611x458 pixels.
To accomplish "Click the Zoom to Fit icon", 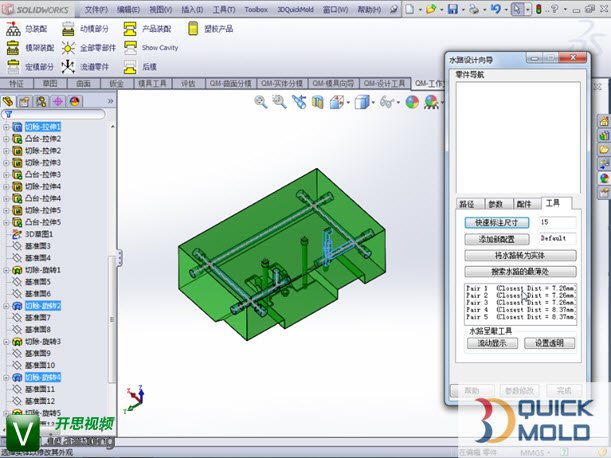I will 261,102.
